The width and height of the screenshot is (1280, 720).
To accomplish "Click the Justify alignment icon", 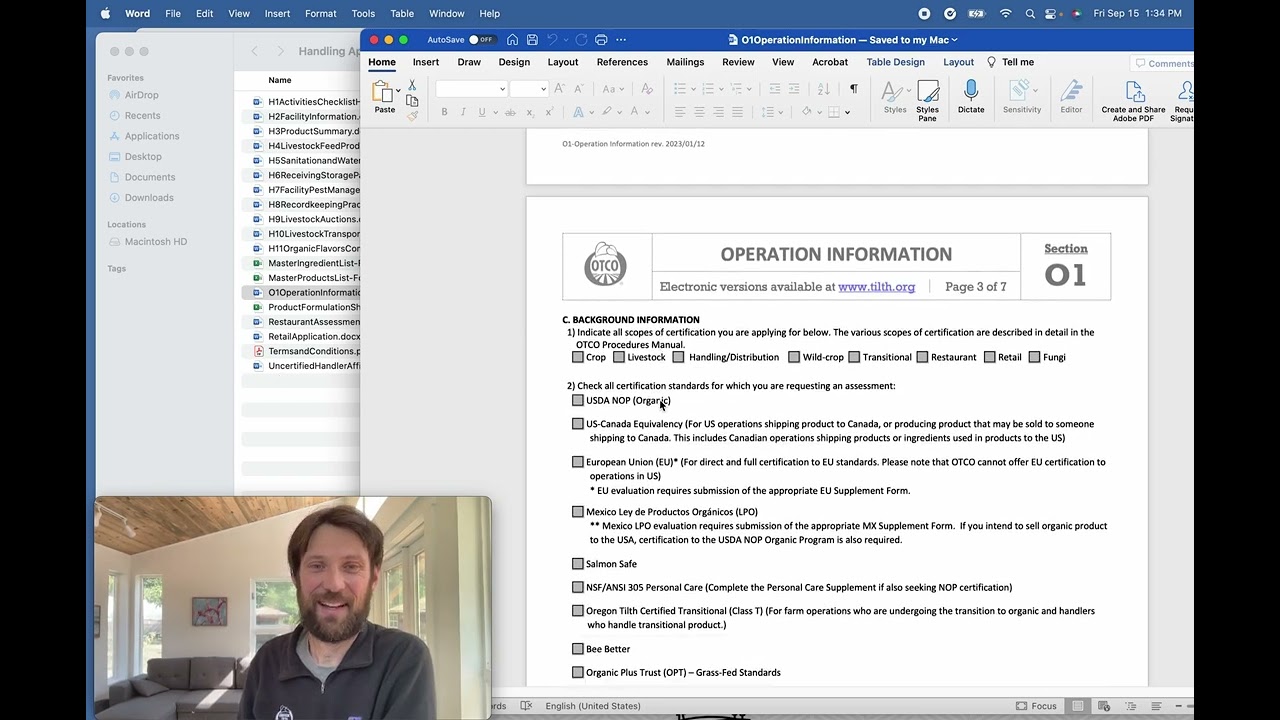I will [x=738, y=112].
